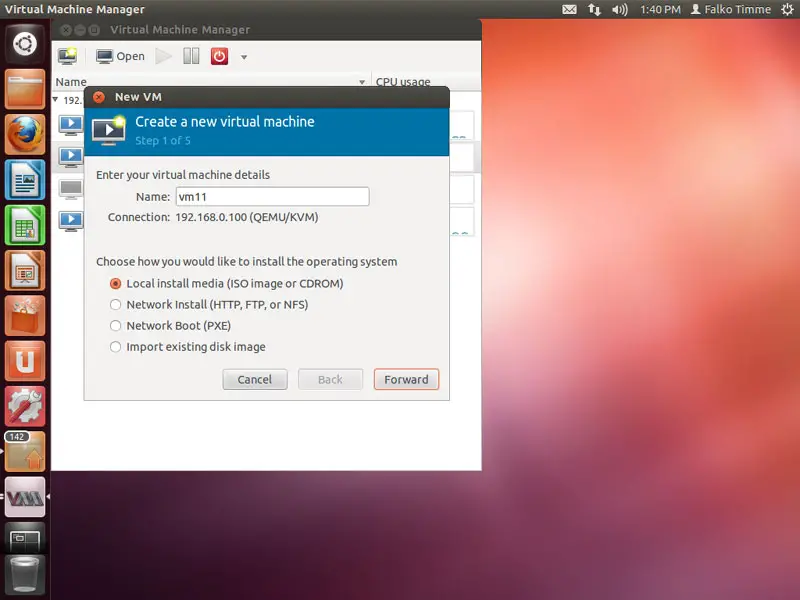
Task: Open LibreOffice Writer from the launcher
Action: pos(24,180)
